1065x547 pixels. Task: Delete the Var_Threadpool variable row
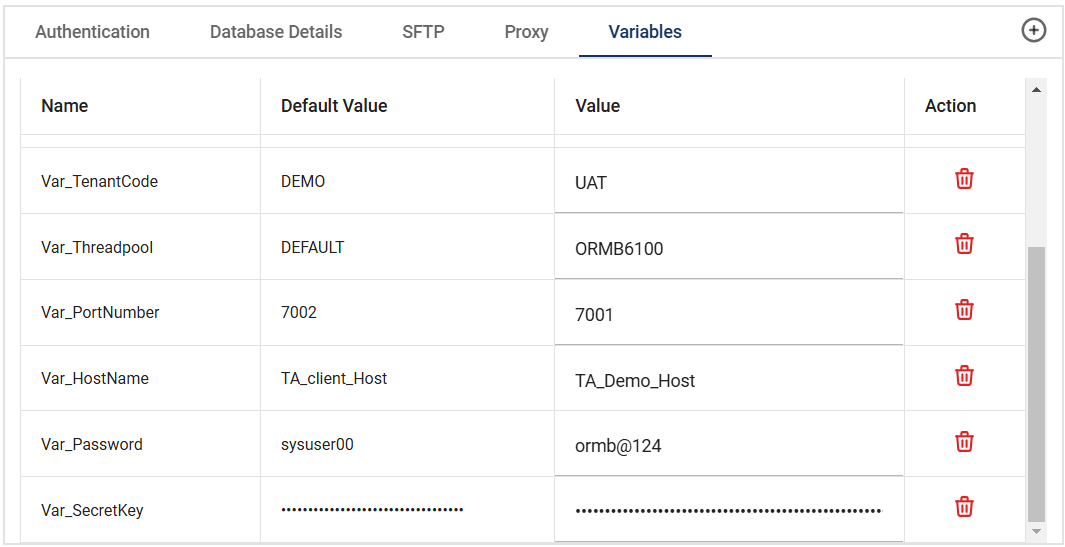coord(964,244)
